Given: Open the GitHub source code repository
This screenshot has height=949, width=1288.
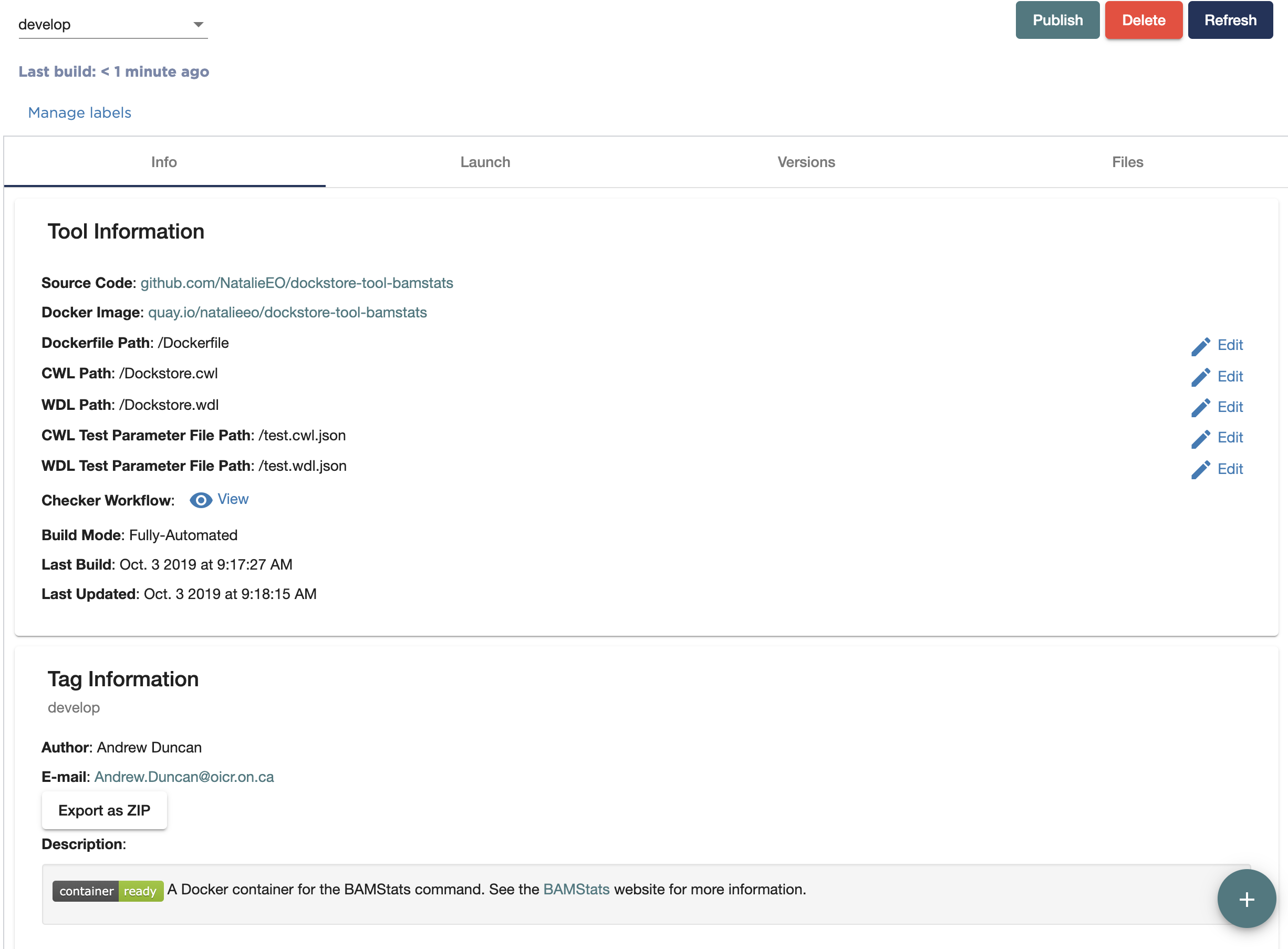Looking at the screenshot, I should (x=296, y=283).
